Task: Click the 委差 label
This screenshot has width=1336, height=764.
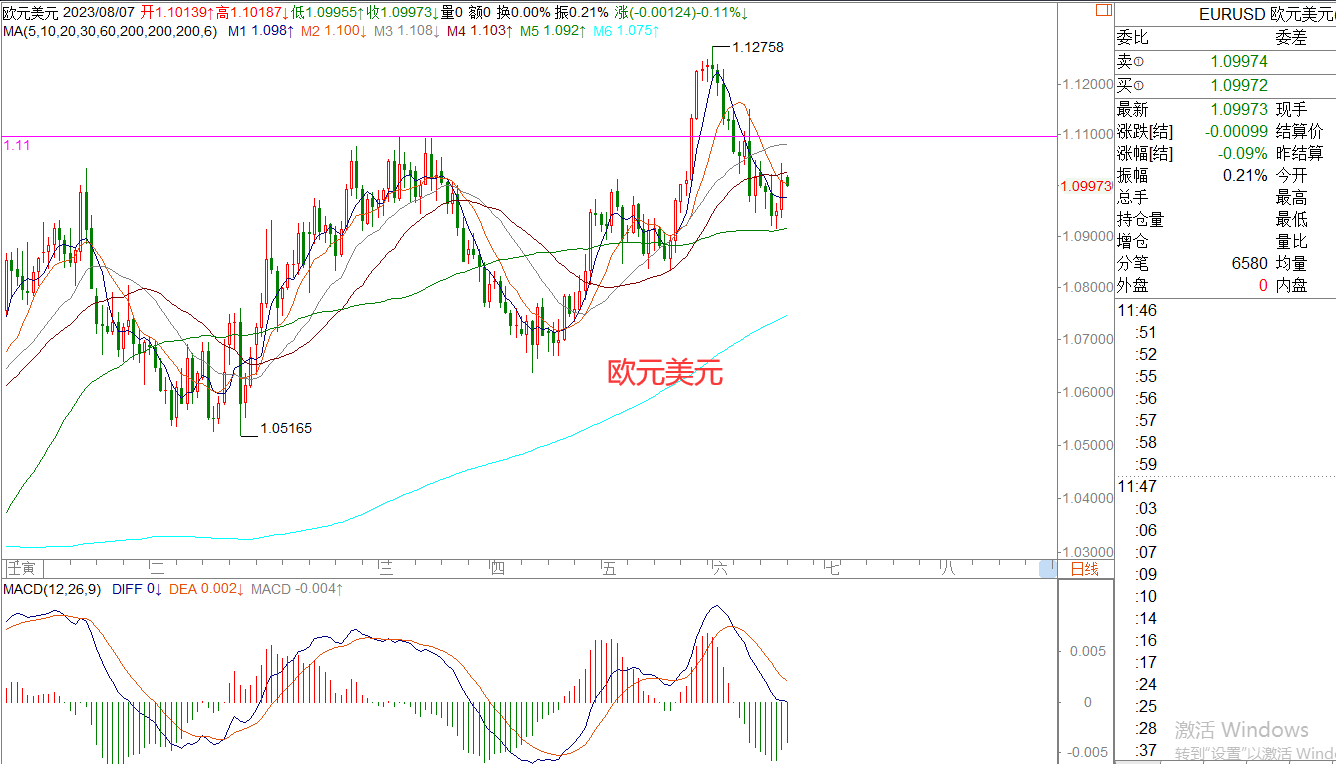Action: click(1291, 38)
